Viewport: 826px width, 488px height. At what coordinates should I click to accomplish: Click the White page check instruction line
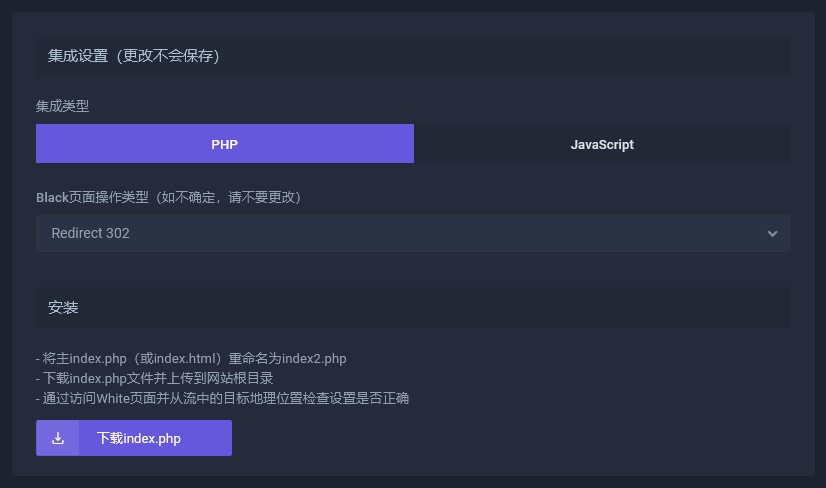coord(222,399)
